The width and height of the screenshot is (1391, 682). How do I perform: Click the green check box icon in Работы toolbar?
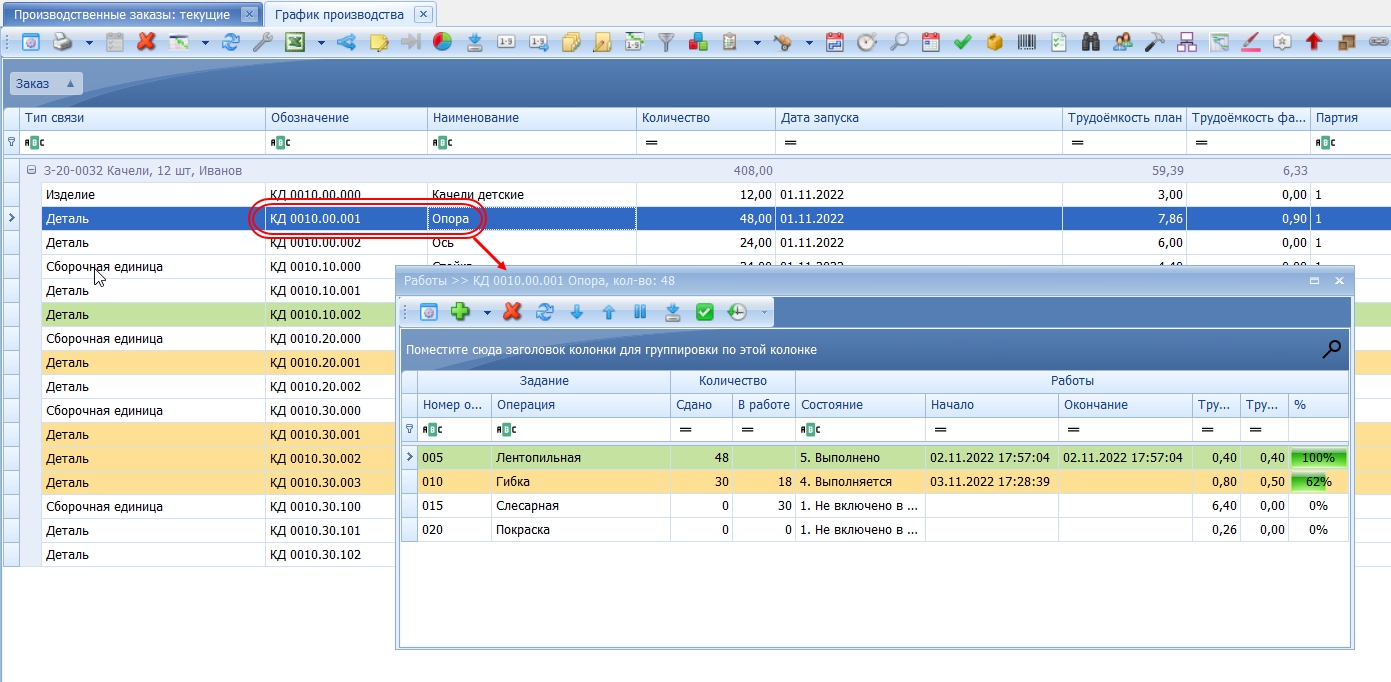pos(705,312)
